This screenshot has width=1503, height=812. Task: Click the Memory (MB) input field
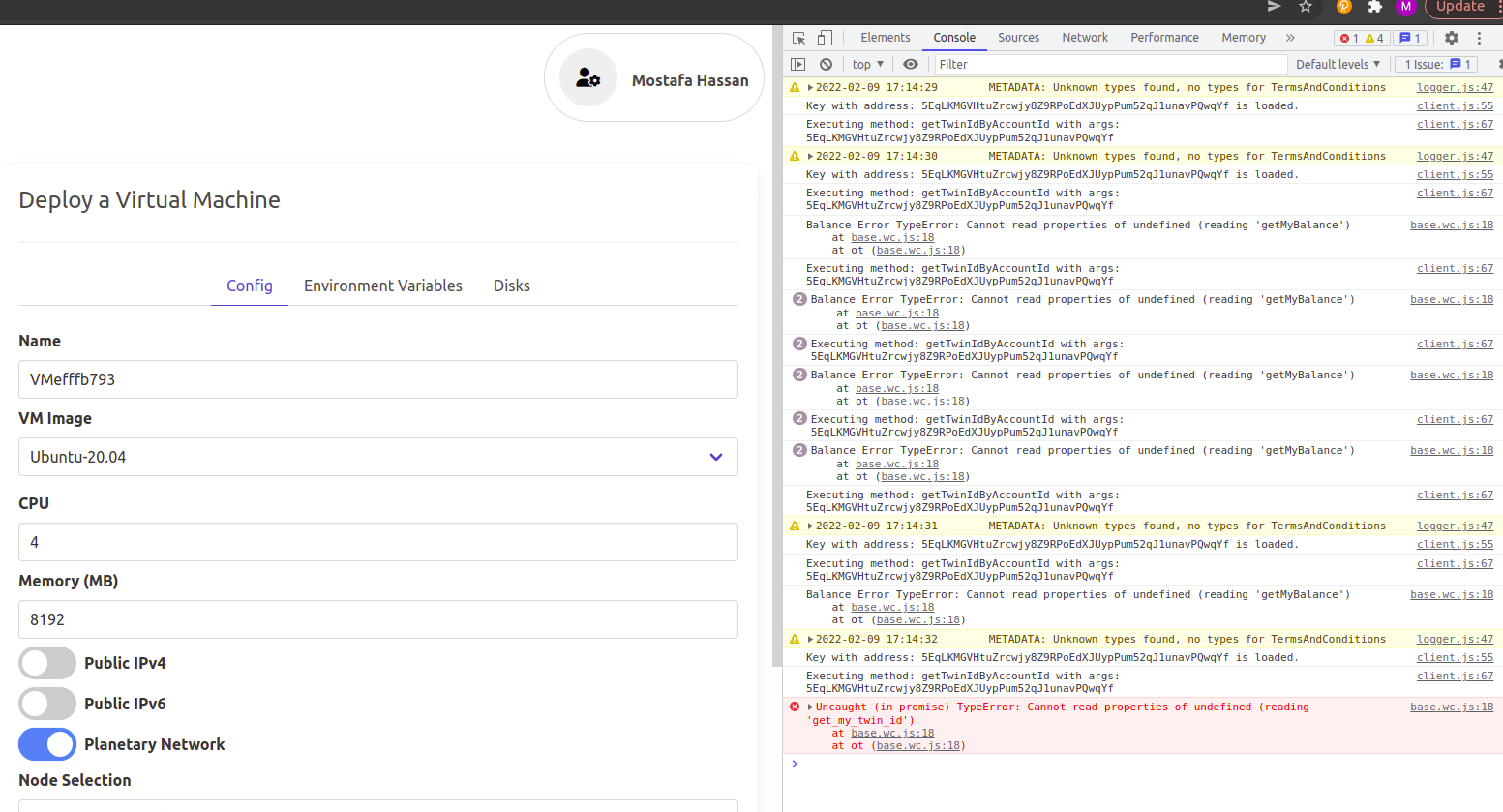[x=378, y=619]
